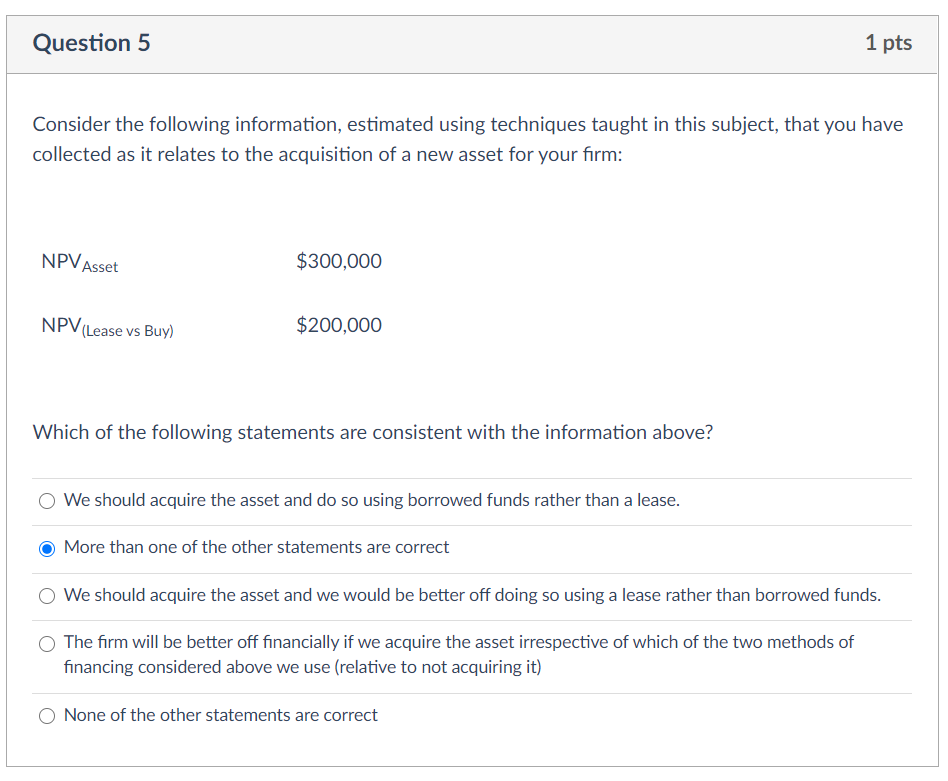The height and width of the screenshot is (781, 948).
Task: Select the 'firm will be better off financially' radio button
Action: click(x=47, y=644)
